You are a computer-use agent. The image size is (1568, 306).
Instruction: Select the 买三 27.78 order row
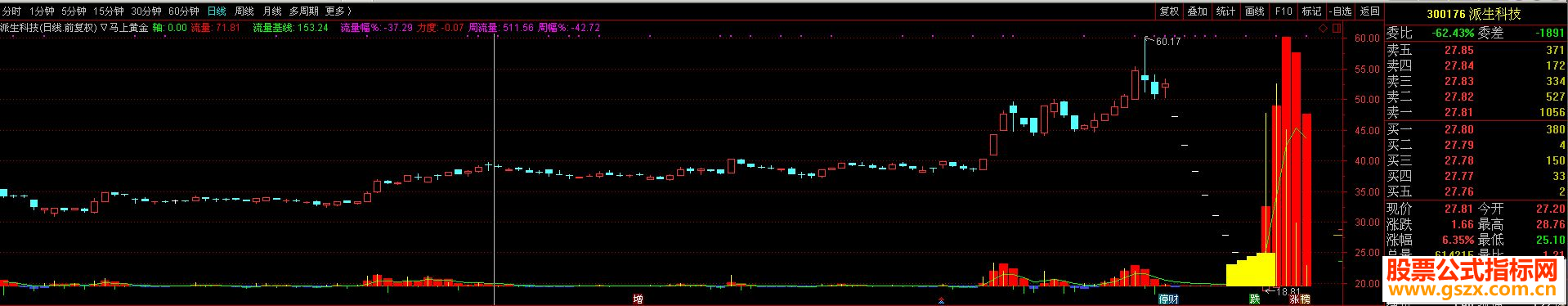click(1476, 160)
